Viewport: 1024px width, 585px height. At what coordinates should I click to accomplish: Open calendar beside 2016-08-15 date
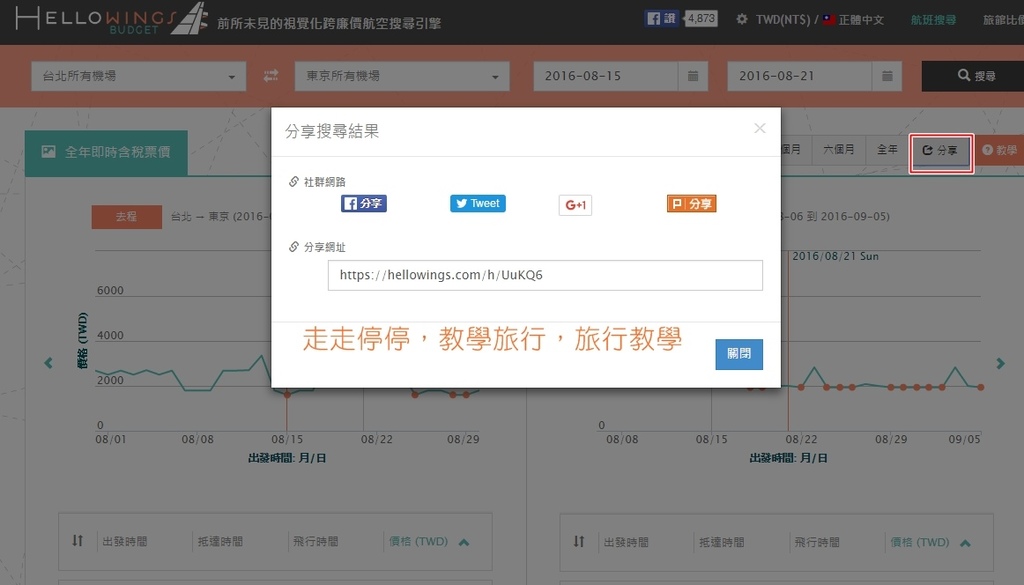coord(693,76)
